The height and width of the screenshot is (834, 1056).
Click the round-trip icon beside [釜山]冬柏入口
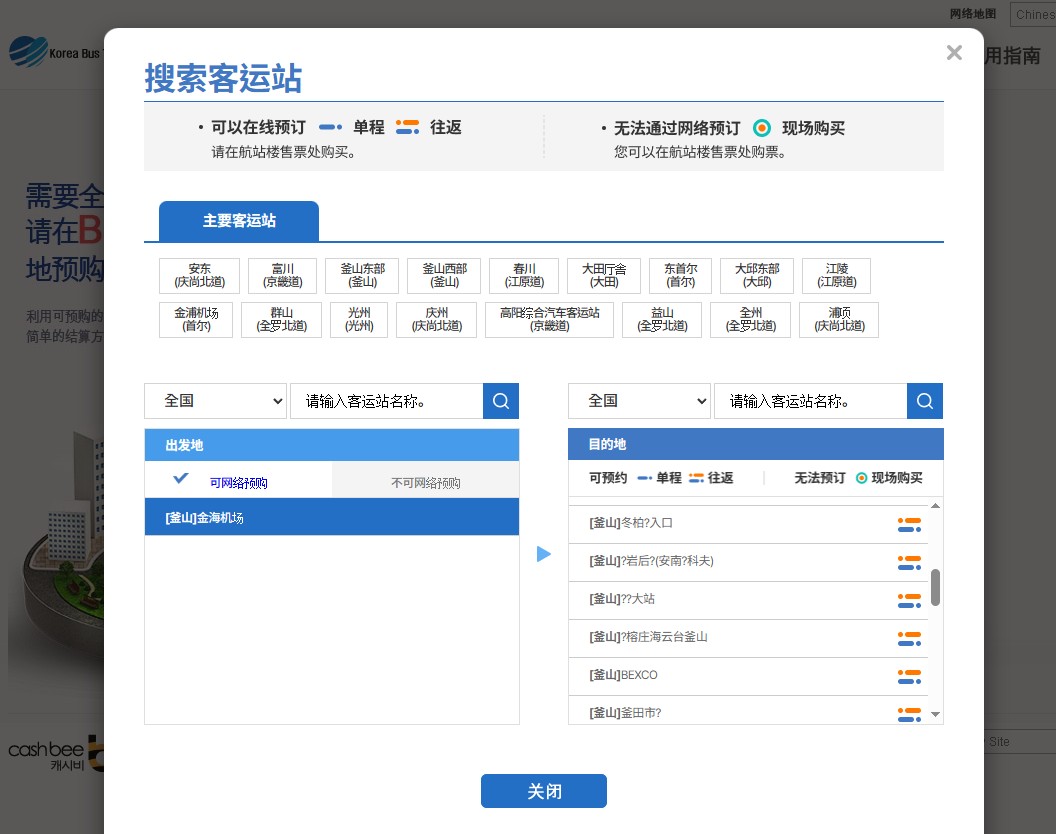909,523
